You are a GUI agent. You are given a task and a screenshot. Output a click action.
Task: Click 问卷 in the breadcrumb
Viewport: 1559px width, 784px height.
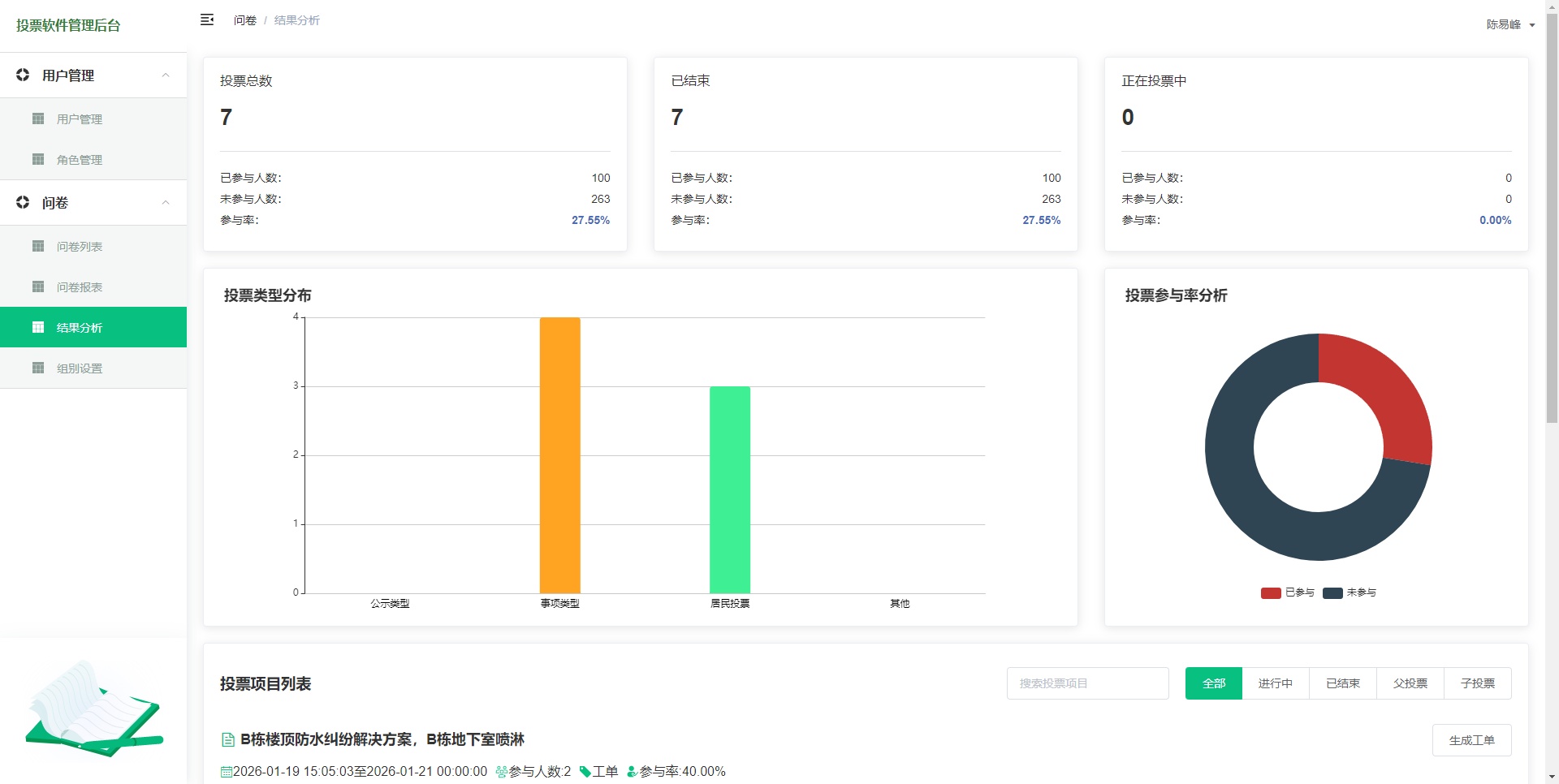(x=244, y=20)
